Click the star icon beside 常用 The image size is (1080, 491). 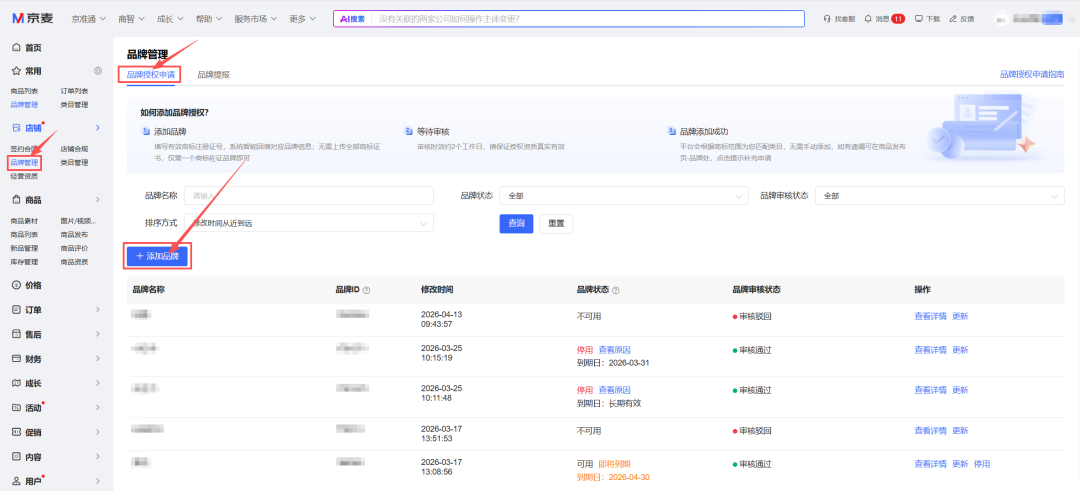click(17, 71)
